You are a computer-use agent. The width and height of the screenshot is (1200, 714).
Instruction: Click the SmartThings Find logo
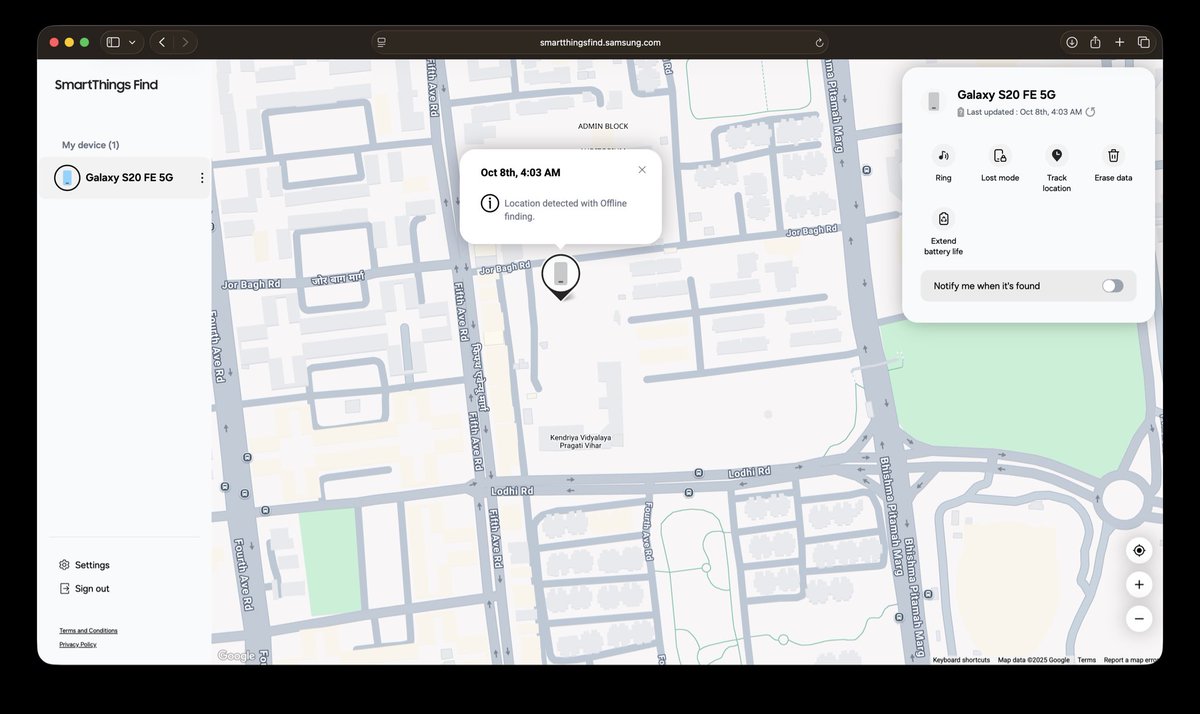click(x=106, y=85)
